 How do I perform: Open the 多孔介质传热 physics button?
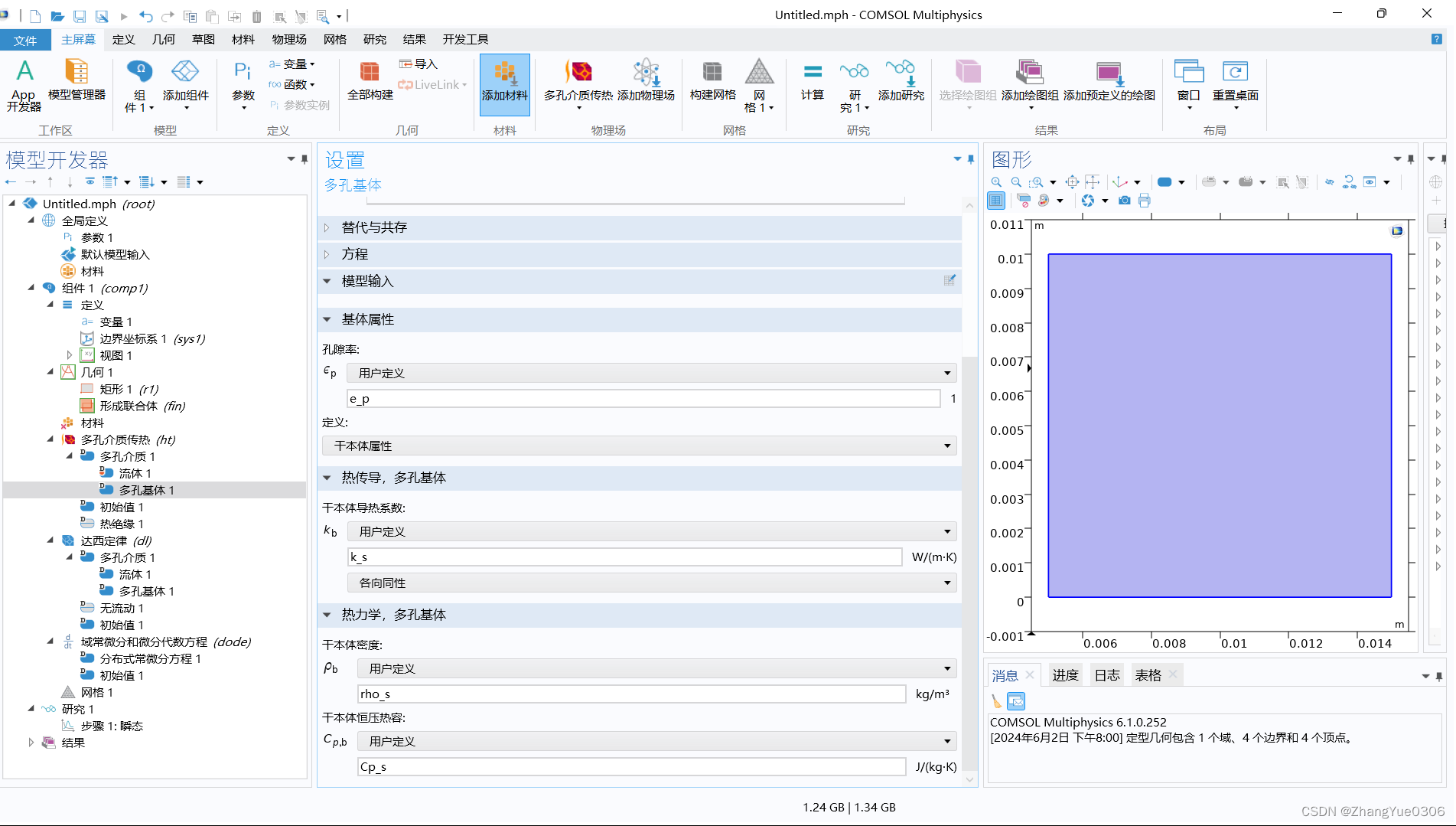(578, 84)
